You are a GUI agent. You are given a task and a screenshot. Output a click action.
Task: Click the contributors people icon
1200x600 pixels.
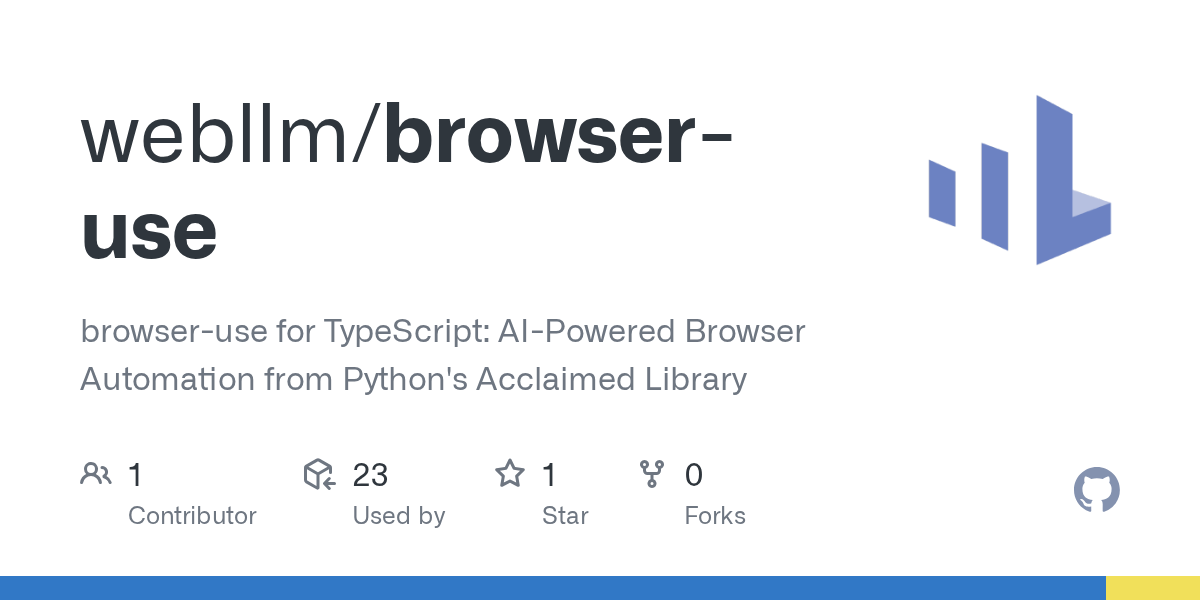96,474
